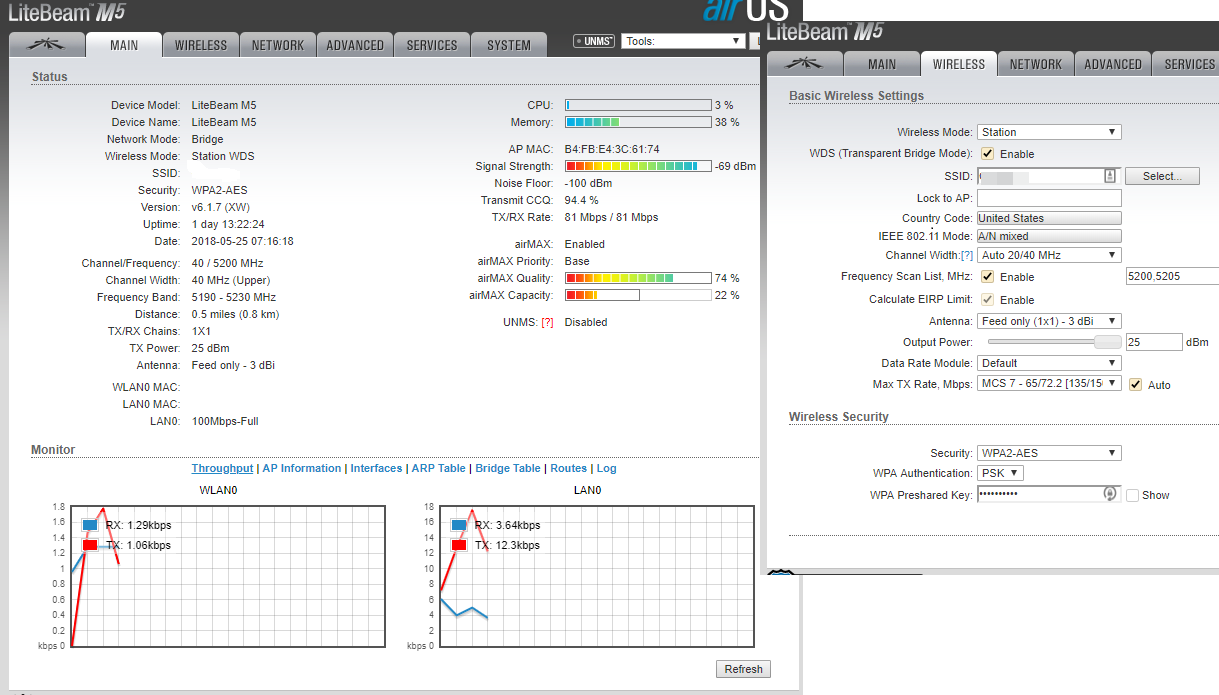Go to ADVANCED tab in the right window
Image resolution: width=1219 pixels, height=695 pixels.
pyautogui.click(x=1113, y=64)
